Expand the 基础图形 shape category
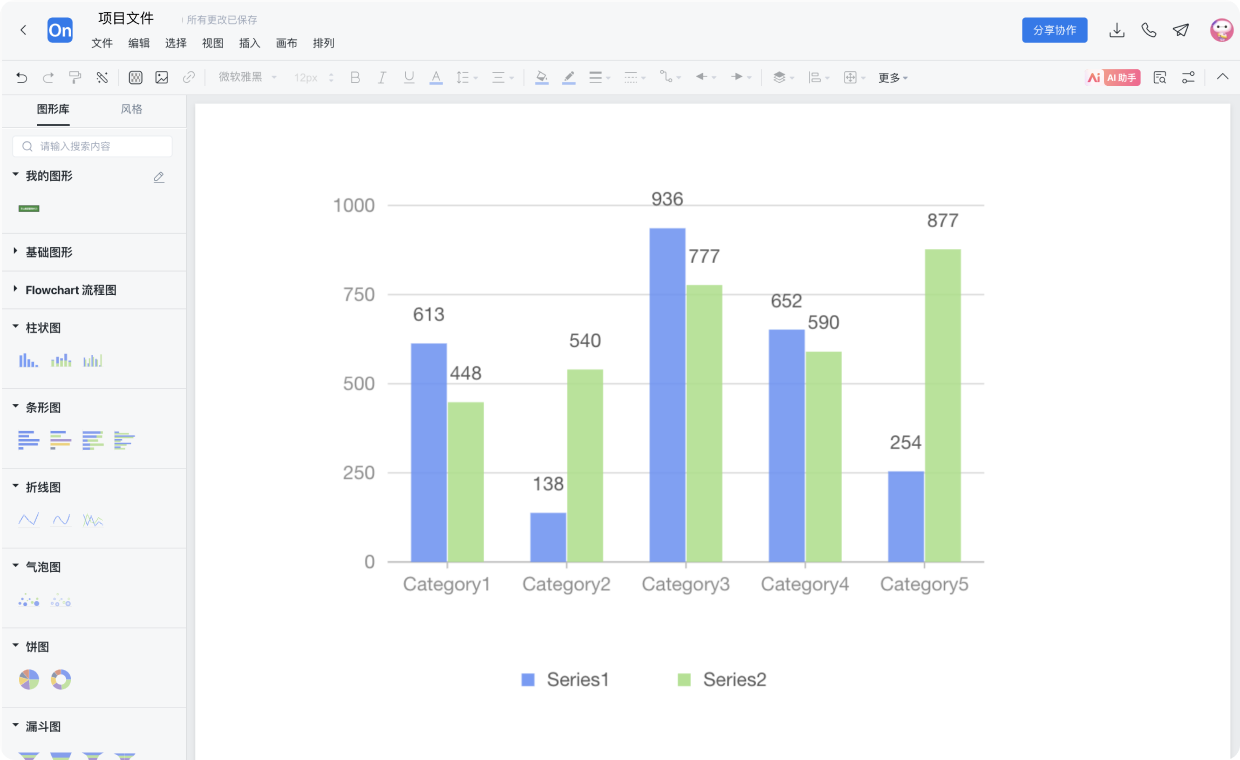The image size is (1240, 760). (x=48, y=252)
